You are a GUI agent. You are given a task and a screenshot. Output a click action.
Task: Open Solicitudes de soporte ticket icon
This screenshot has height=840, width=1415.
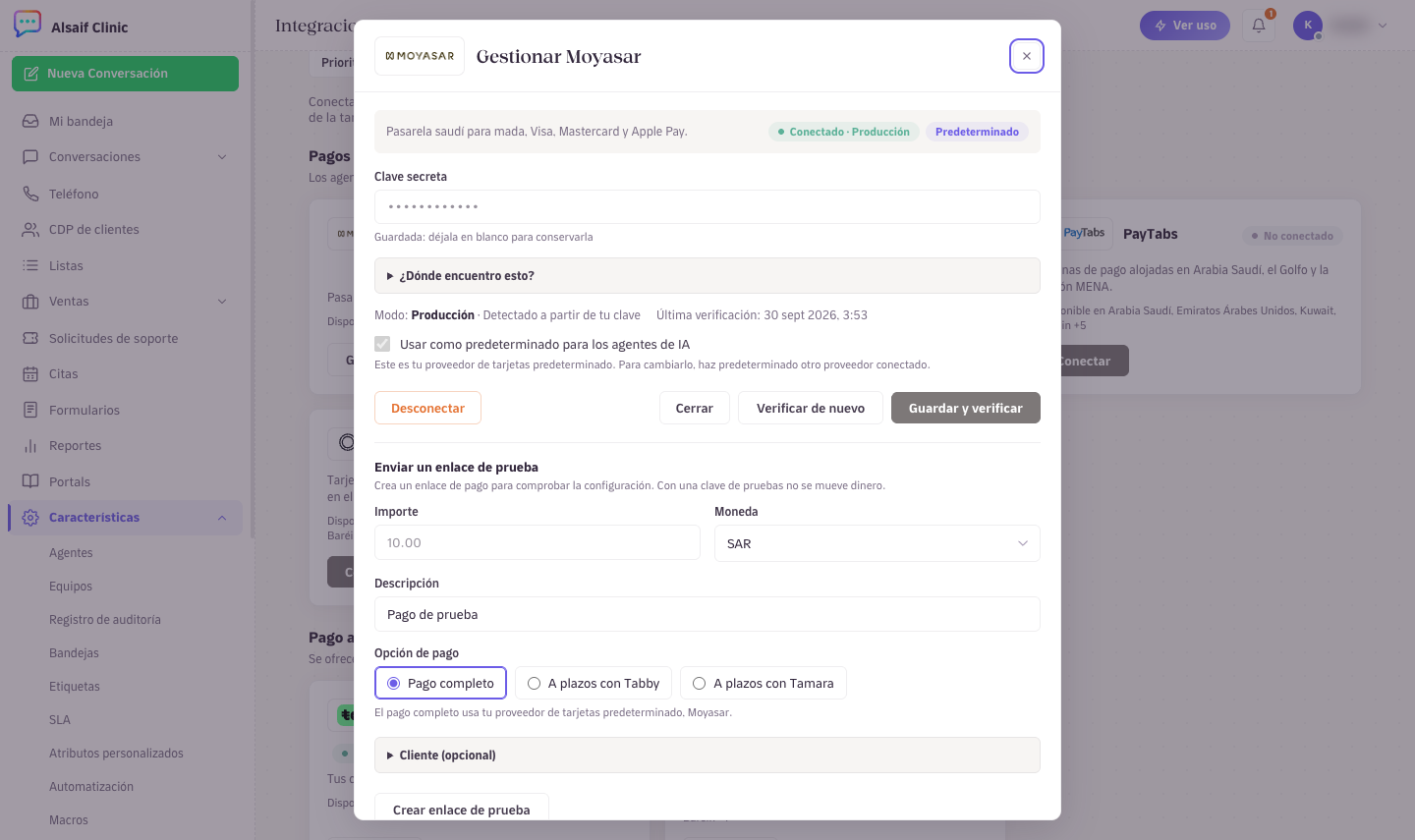[x=30, y=338]
